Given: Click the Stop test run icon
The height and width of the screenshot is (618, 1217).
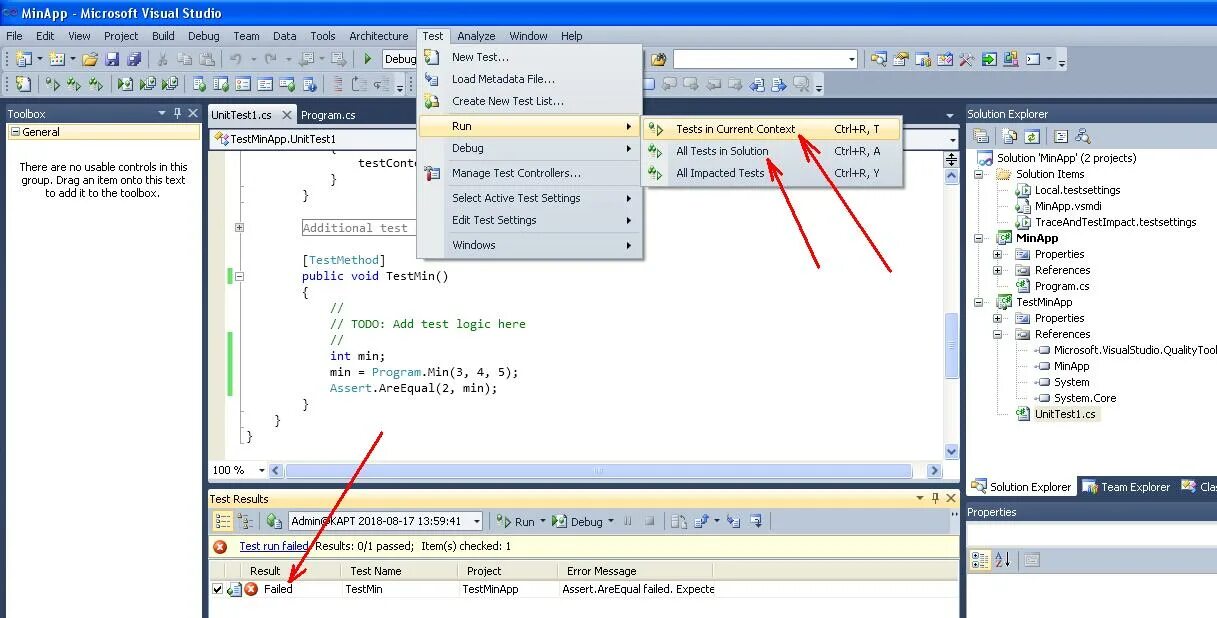Looking at the screenshot, I should 649,521.
